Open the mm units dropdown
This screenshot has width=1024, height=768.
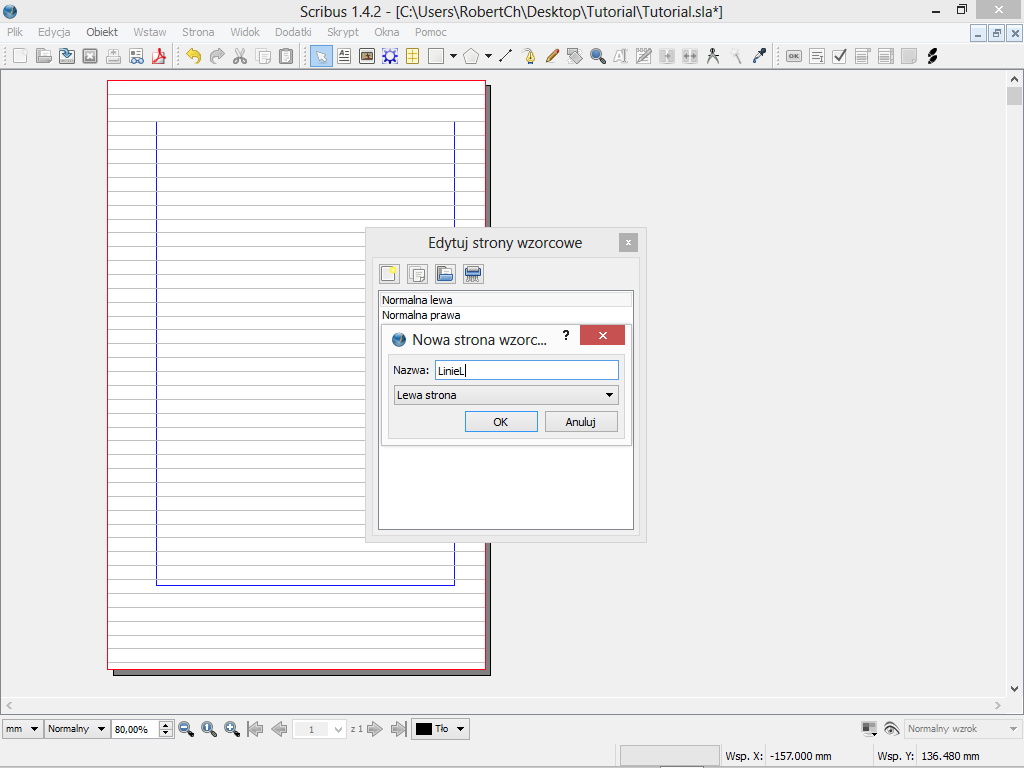point(22,729)
